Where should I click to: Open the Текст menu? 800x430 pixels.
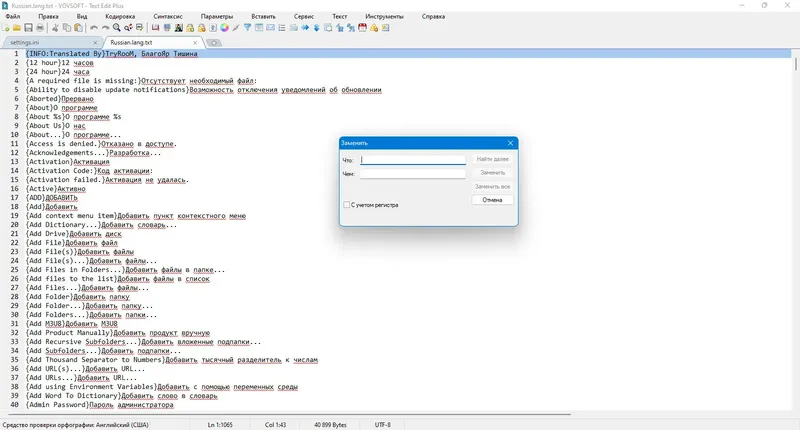339,16
